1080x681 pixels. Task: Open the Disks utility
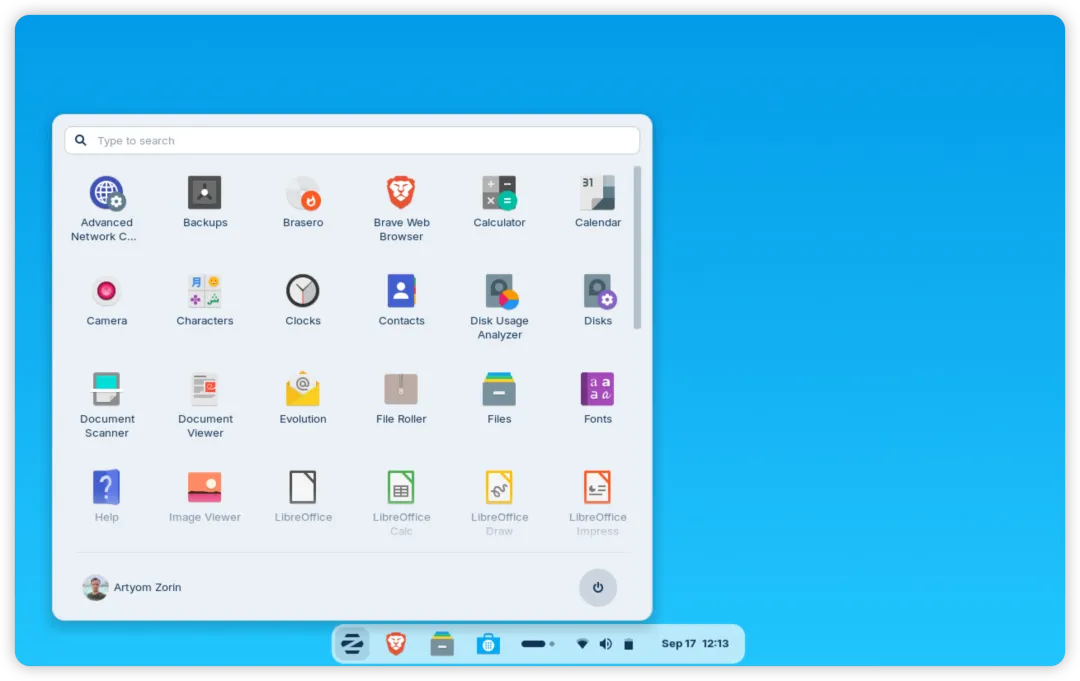point(598,300)
